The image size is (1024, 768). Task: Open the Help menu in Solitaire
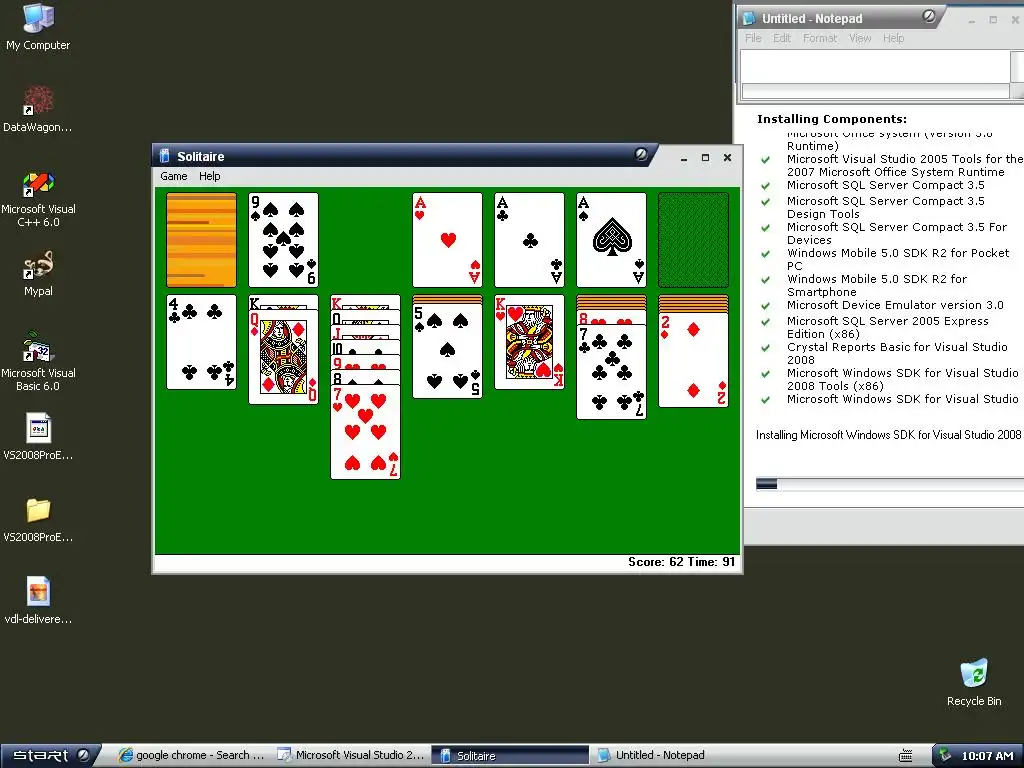point(210,176)
